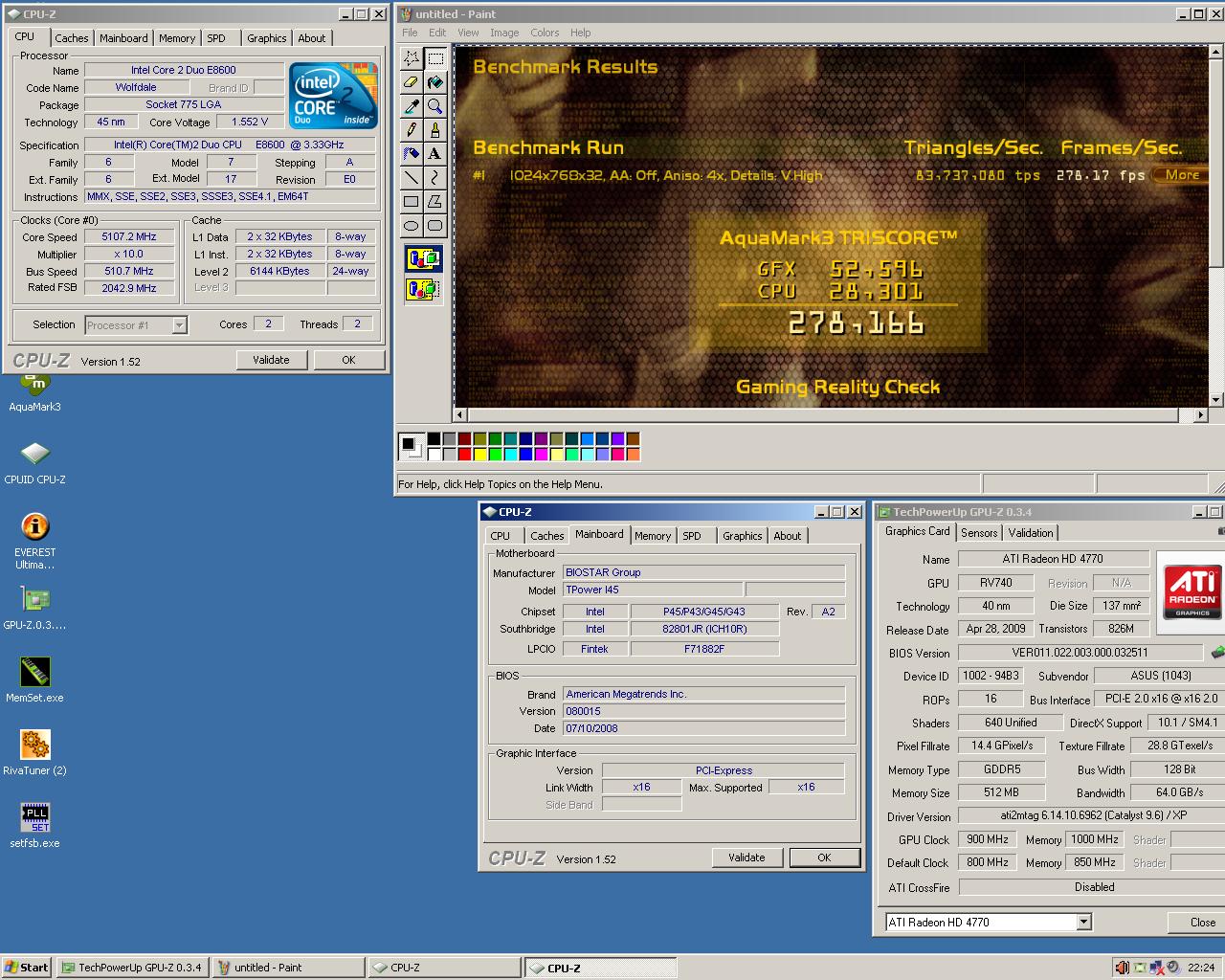Click the Core Speed 5107.2 MHz value
Screen dimensions: 1225x980
[129, 237]
